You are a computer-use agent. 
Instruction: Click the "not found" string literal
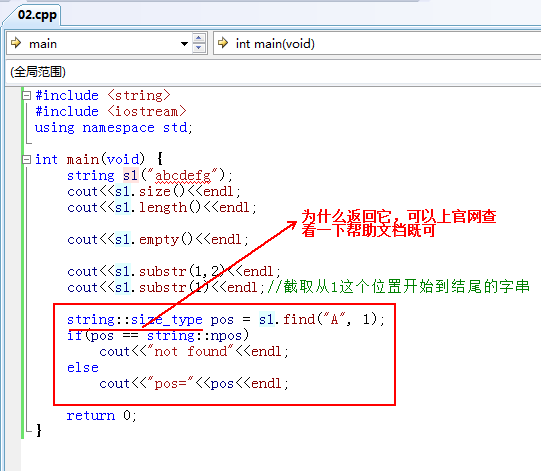pyautogui.click(x=190, y=351)
